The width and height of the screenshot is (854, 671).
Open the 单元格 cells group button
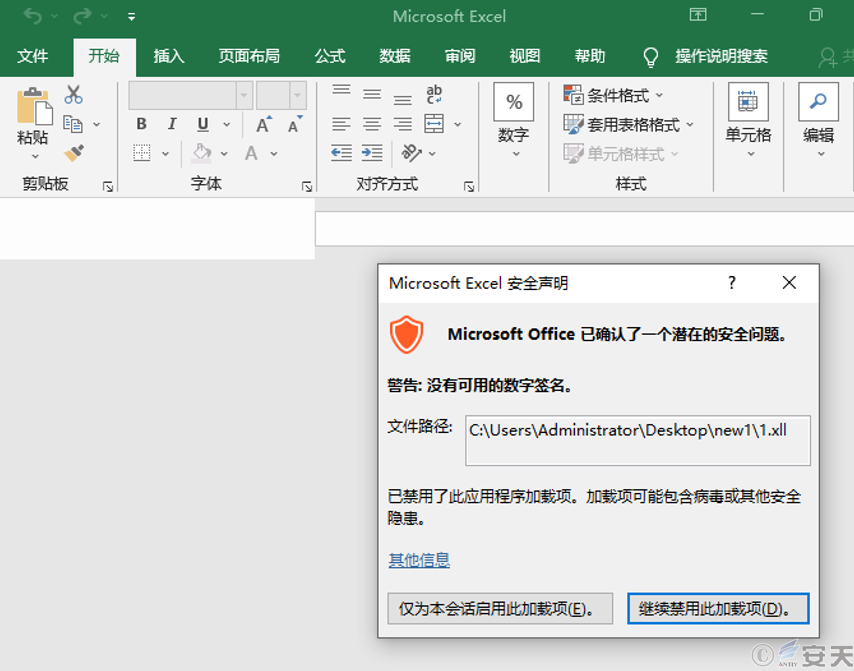748,121
